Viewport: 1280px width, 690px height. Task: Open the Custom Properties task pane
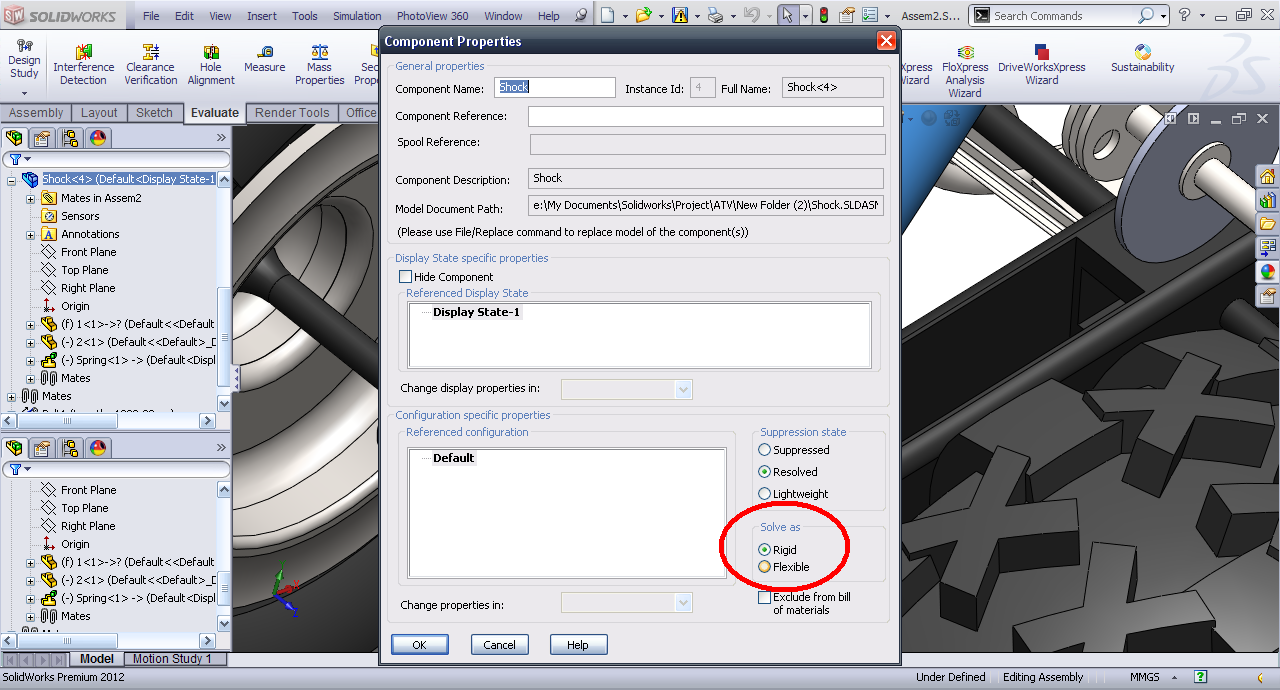pos(1268,296)
